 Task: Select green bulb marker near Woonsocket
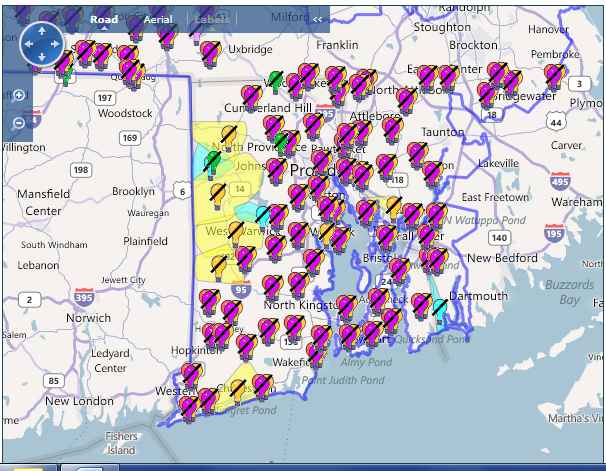click(x=276, y=82)
